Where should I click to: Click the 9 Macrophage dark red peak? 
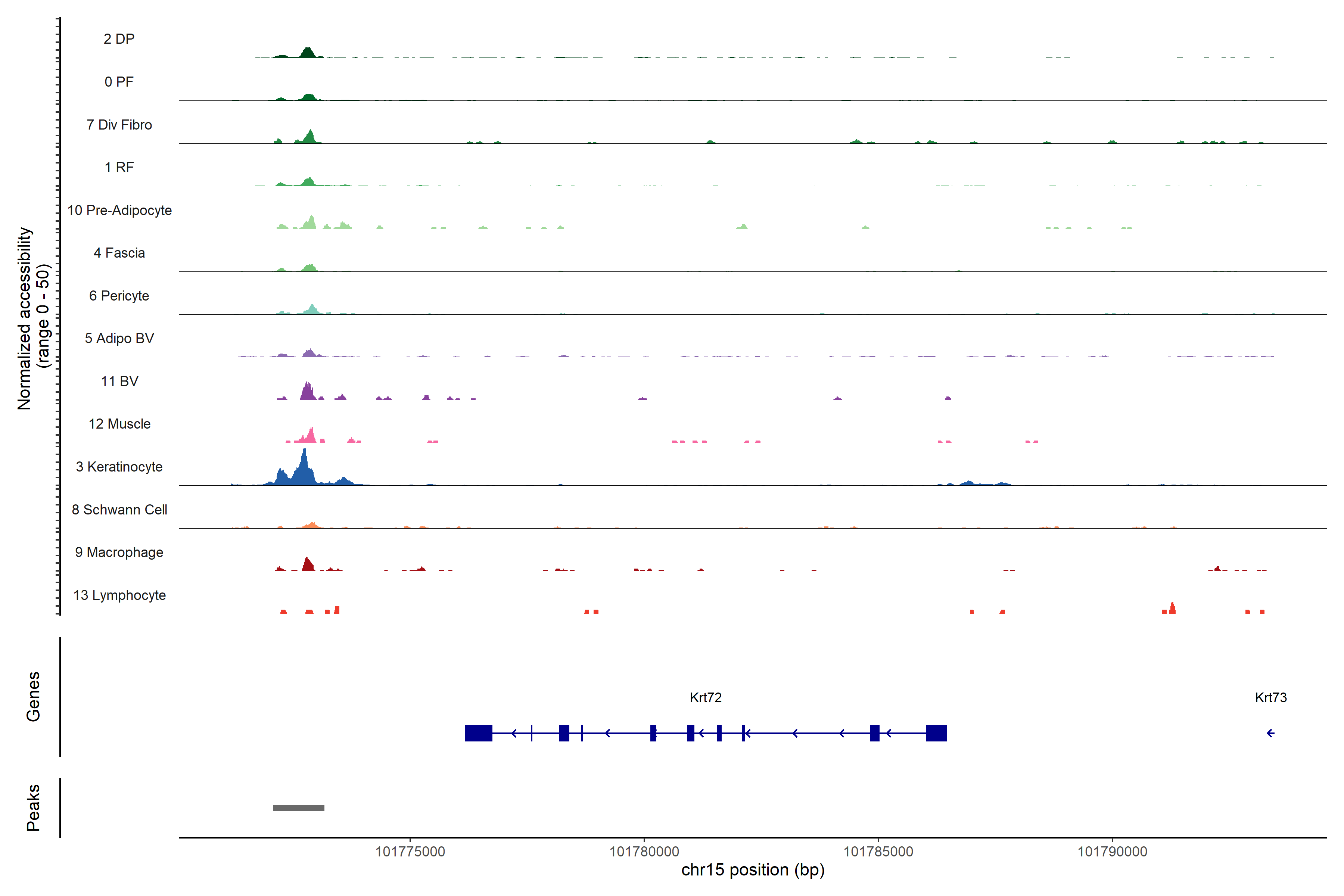coord(307,564)
